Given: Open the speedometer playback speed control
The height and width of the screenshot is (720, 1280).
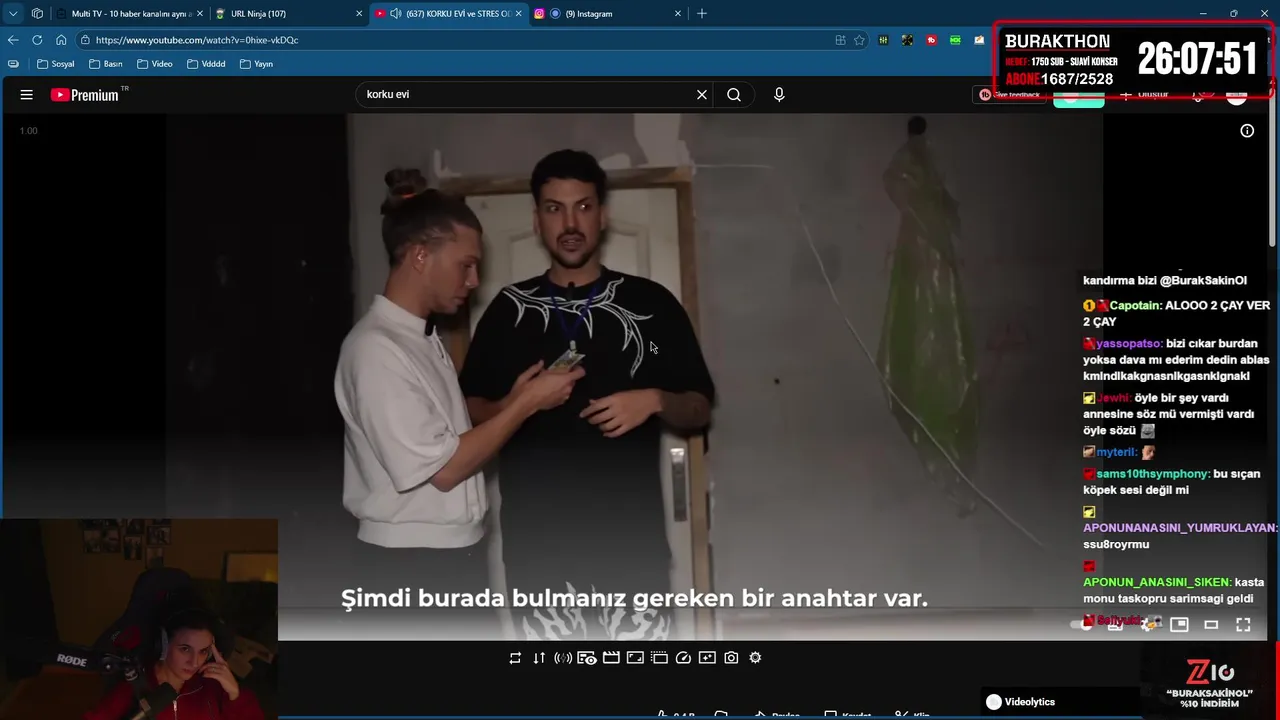Looking at the screenshot, I should pyautogui.click(x=683, y=658).
